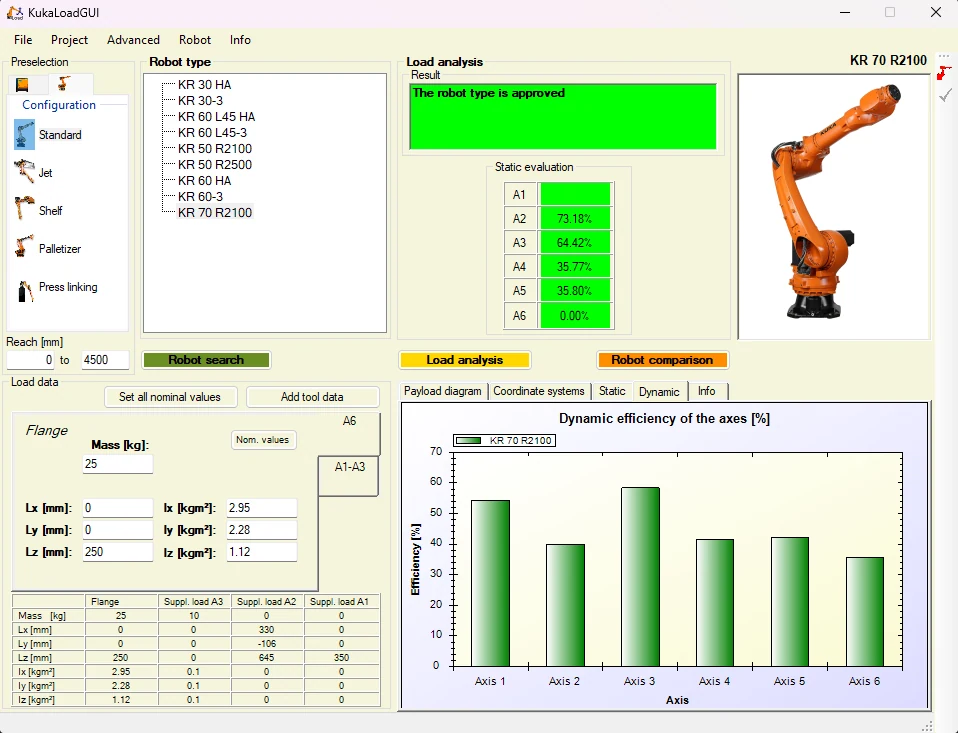Viewport: 958px width, 733px height.
Task: Select the Dynamic tab
Action: [659, 392]
